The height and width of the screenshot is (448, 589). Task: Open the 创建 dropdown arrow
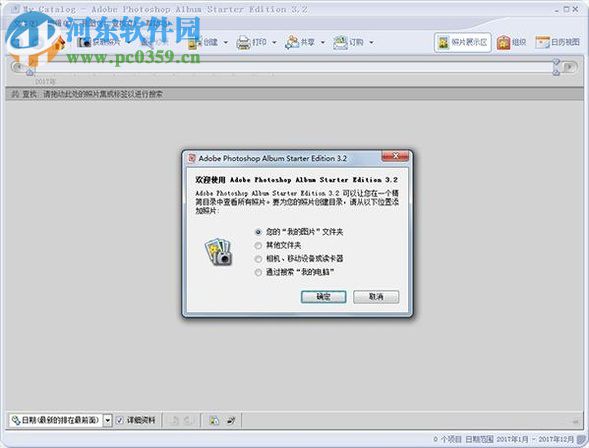[226, 42]
